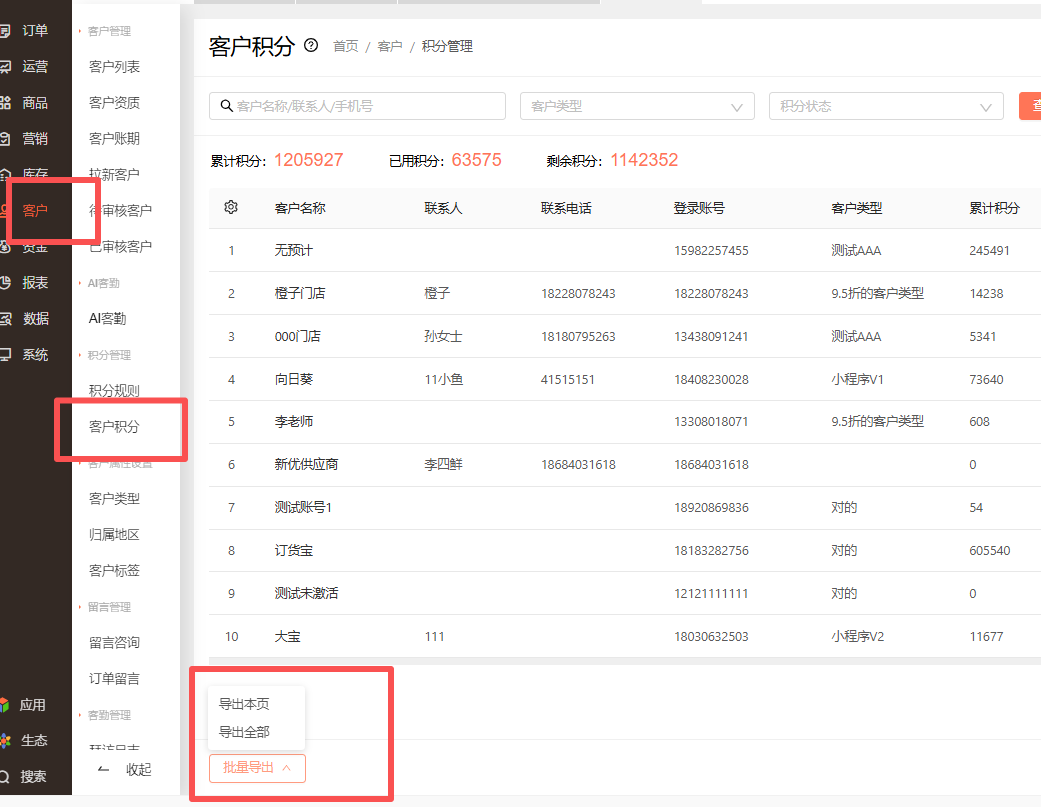
Task: Open 订单留言 submenu item
Action: 114,678
